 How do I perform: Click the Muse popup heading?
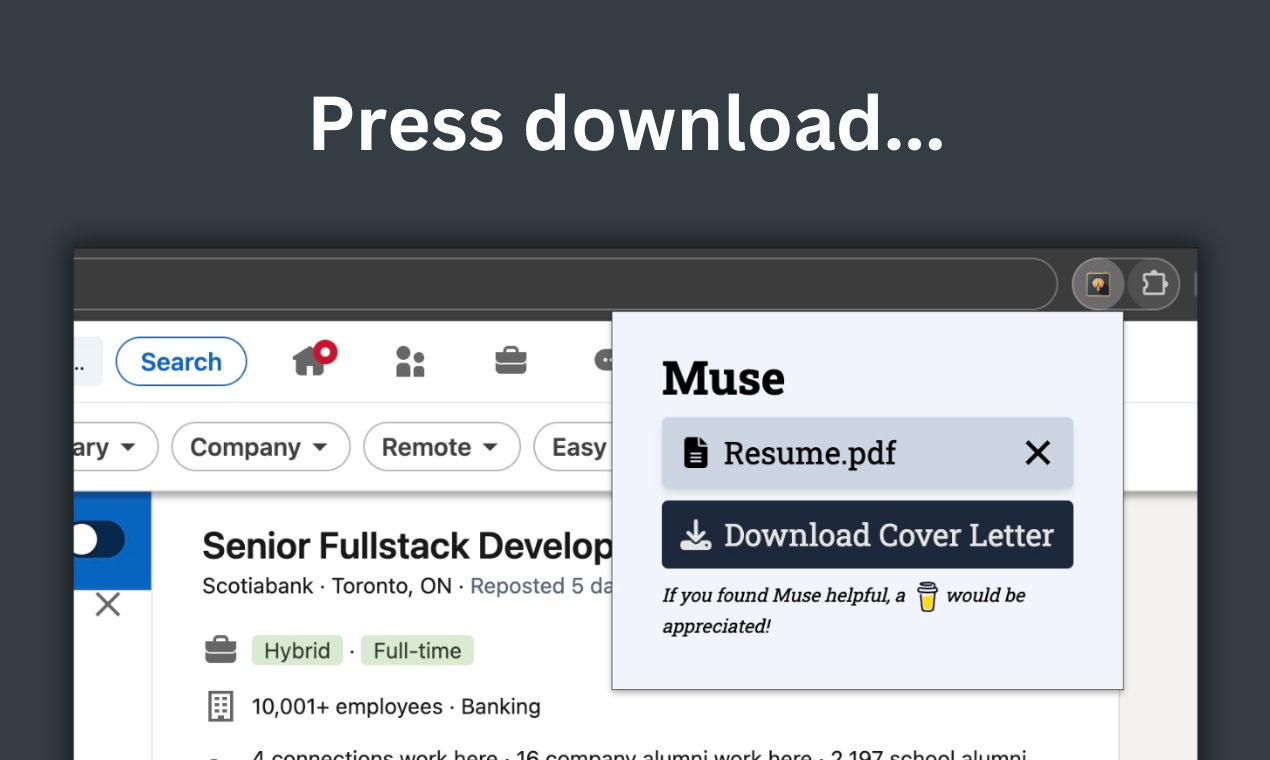tap(723, 379)
